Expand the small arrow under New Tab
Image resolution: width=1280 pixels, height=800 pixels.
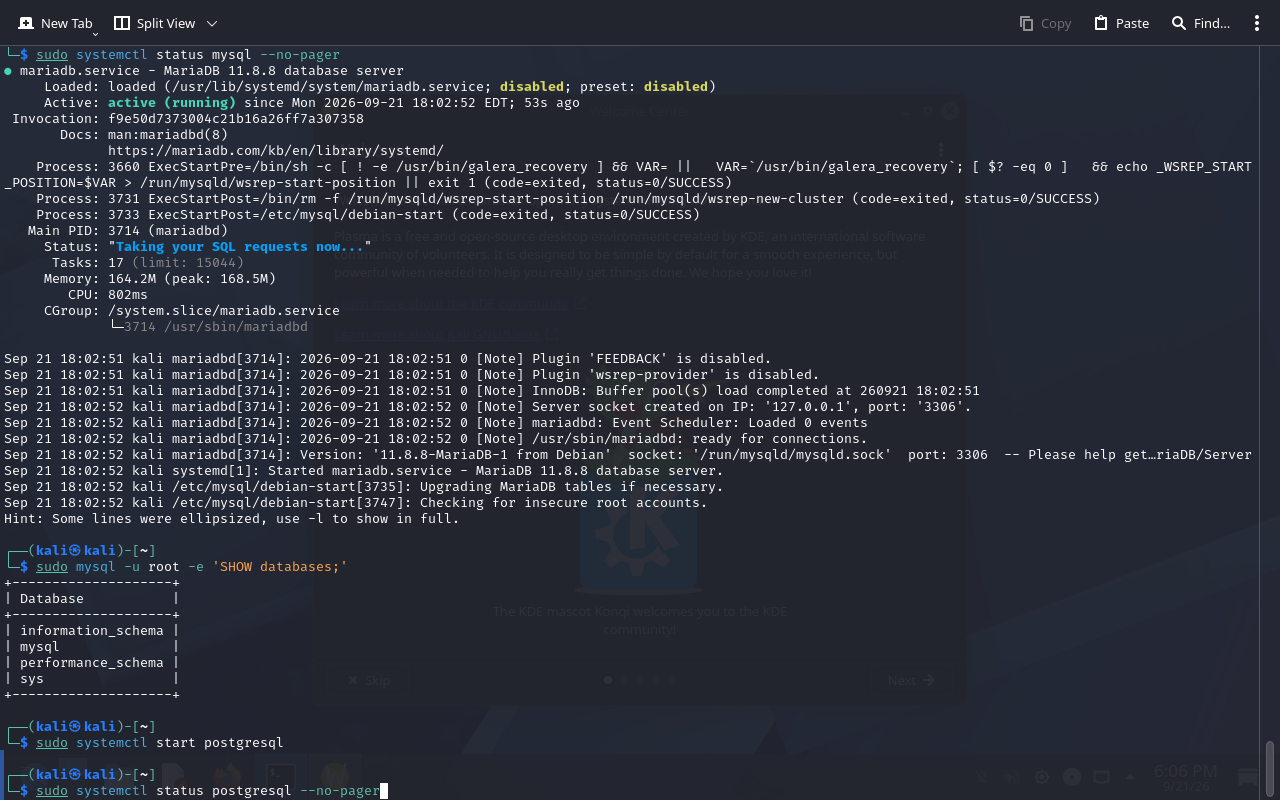[x=95, y=34]
